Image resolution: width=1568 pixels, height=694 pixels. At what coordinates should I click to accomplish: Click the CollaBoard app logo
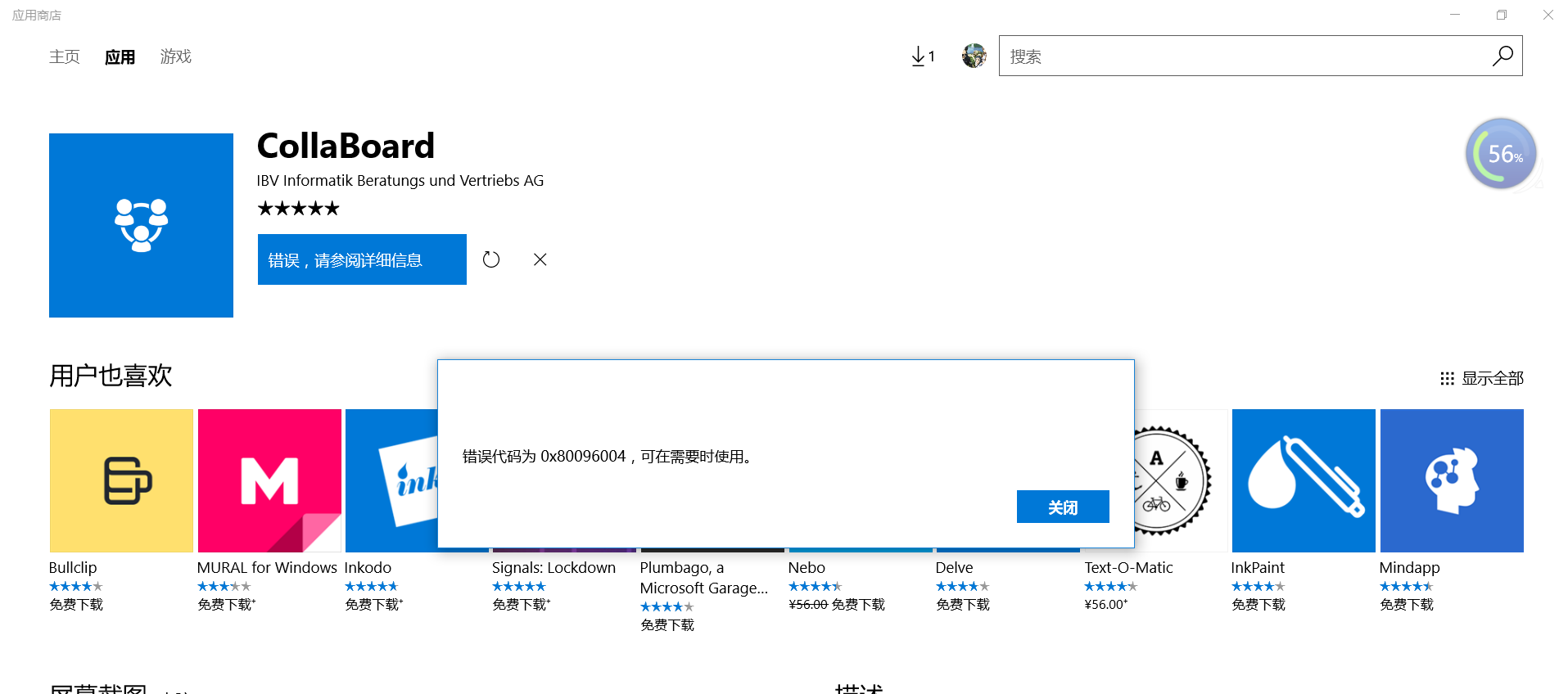point(141,225)
